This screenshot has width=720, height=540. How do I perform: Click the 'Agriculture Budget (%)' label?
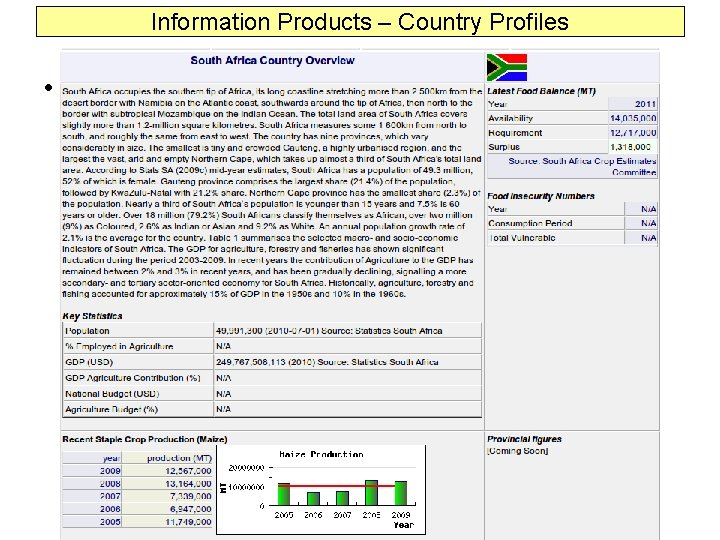point(112,409)
